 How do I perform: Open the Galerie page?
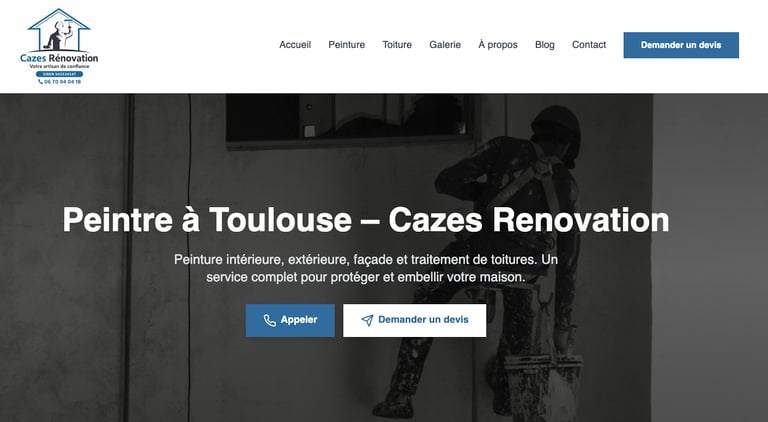445,45
